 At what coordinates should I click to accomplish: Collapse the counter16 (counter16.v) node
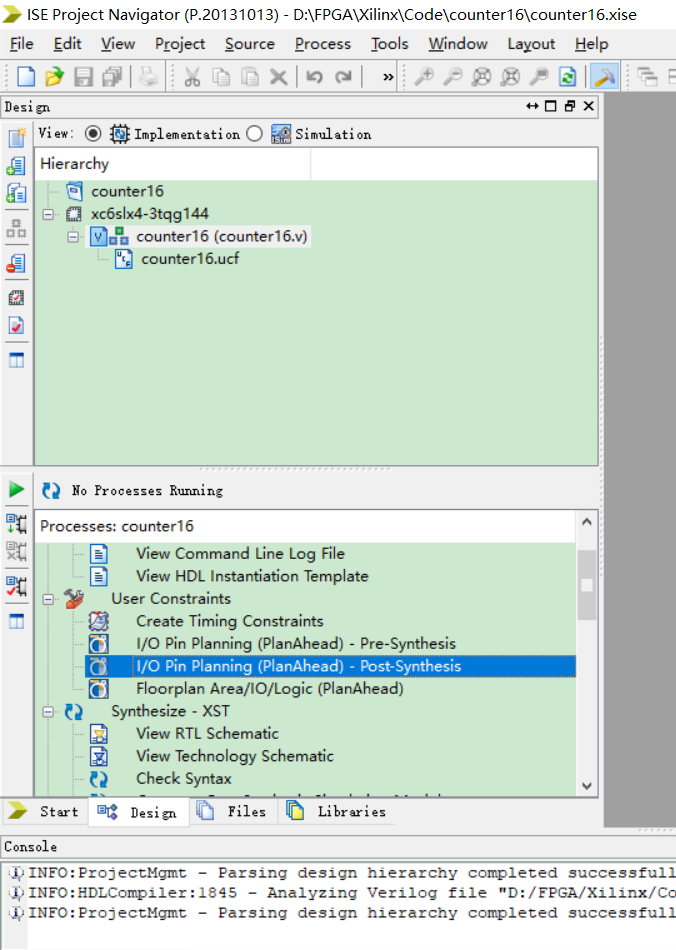[x=73, y=237]
